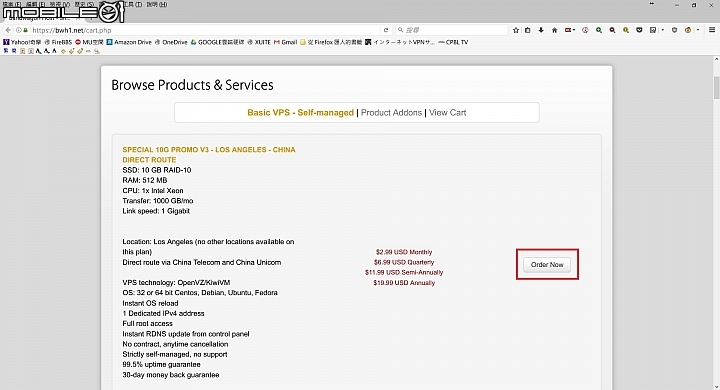Open GOOGLE雲端硬碟 bookmark

pyautogui.click(x=218, y=42)
